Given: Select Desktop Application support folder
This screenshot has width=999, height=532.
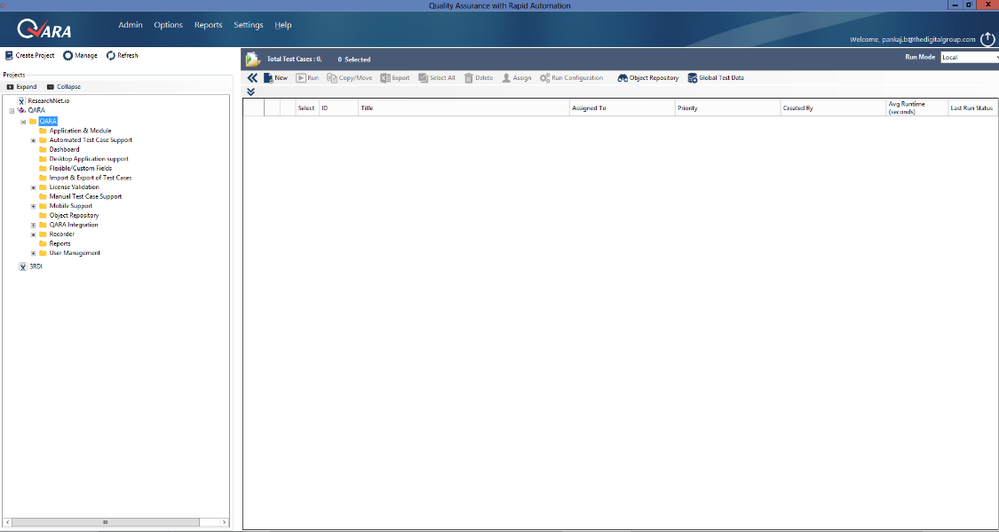Looking at the screenshot, I should click(89, 159).
